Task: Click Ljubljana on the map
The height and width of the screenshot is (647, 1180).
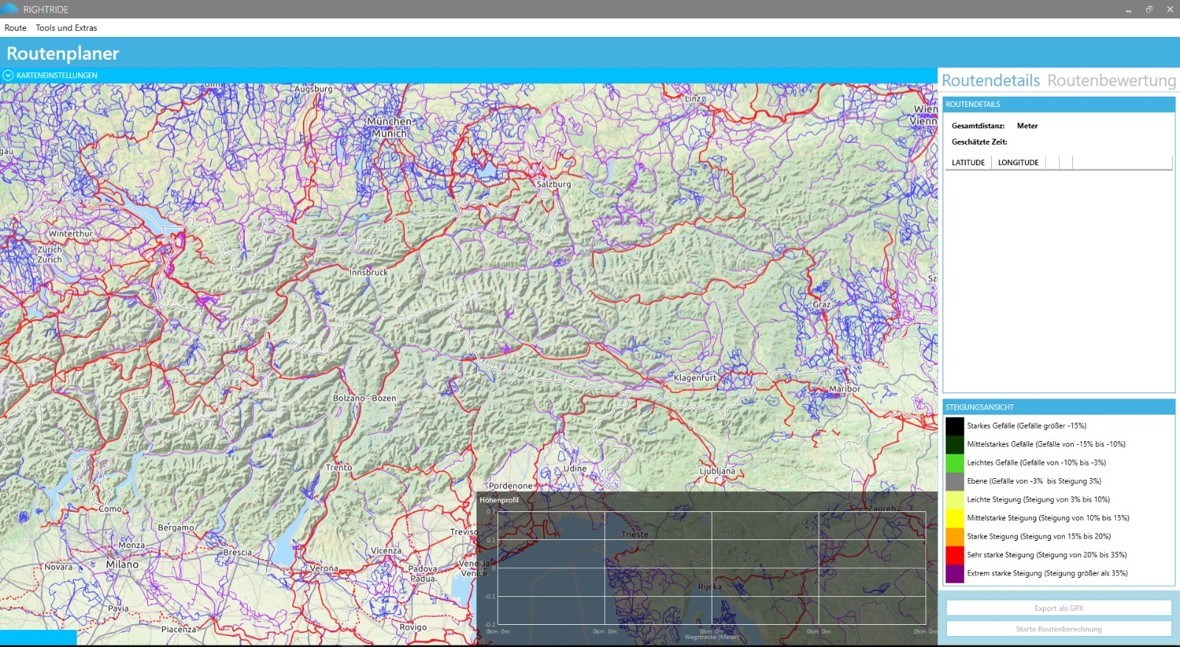Action: pyautogui.click(x=717, y=471)
